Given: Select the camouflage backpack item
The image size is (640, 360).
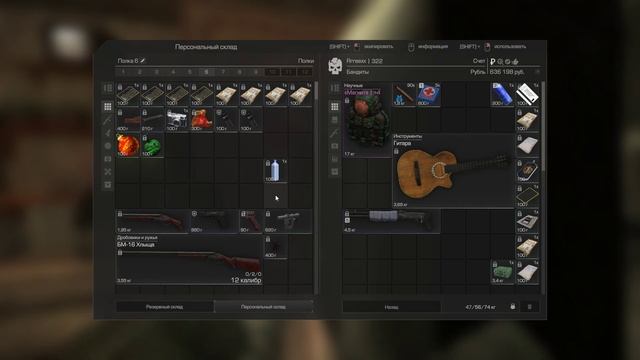Looking at the screenshot, I should (367, 120).
